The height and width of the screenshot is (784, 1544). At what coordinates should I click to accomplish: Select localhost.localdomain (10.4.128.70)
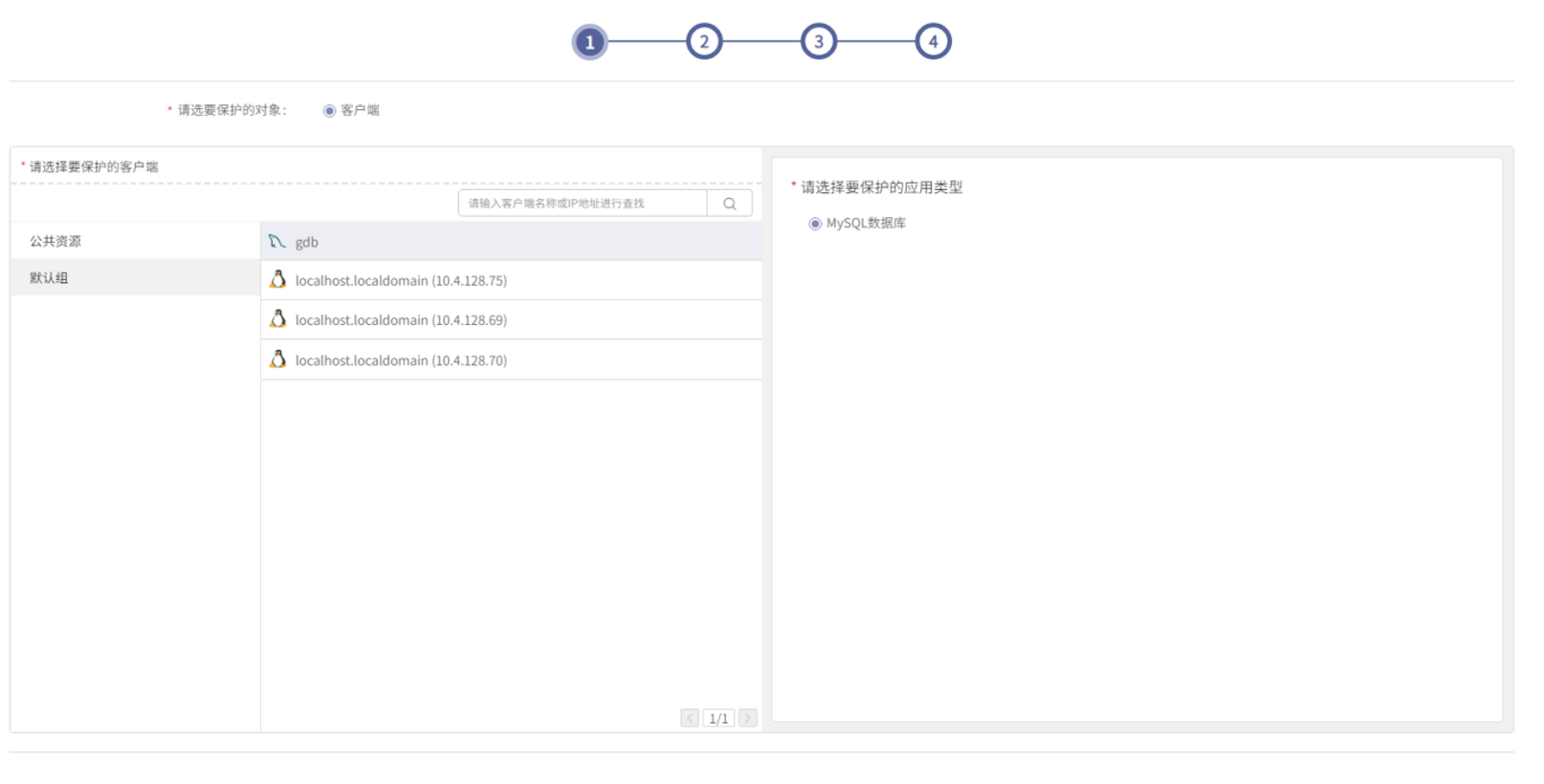(x=512, y=360)
